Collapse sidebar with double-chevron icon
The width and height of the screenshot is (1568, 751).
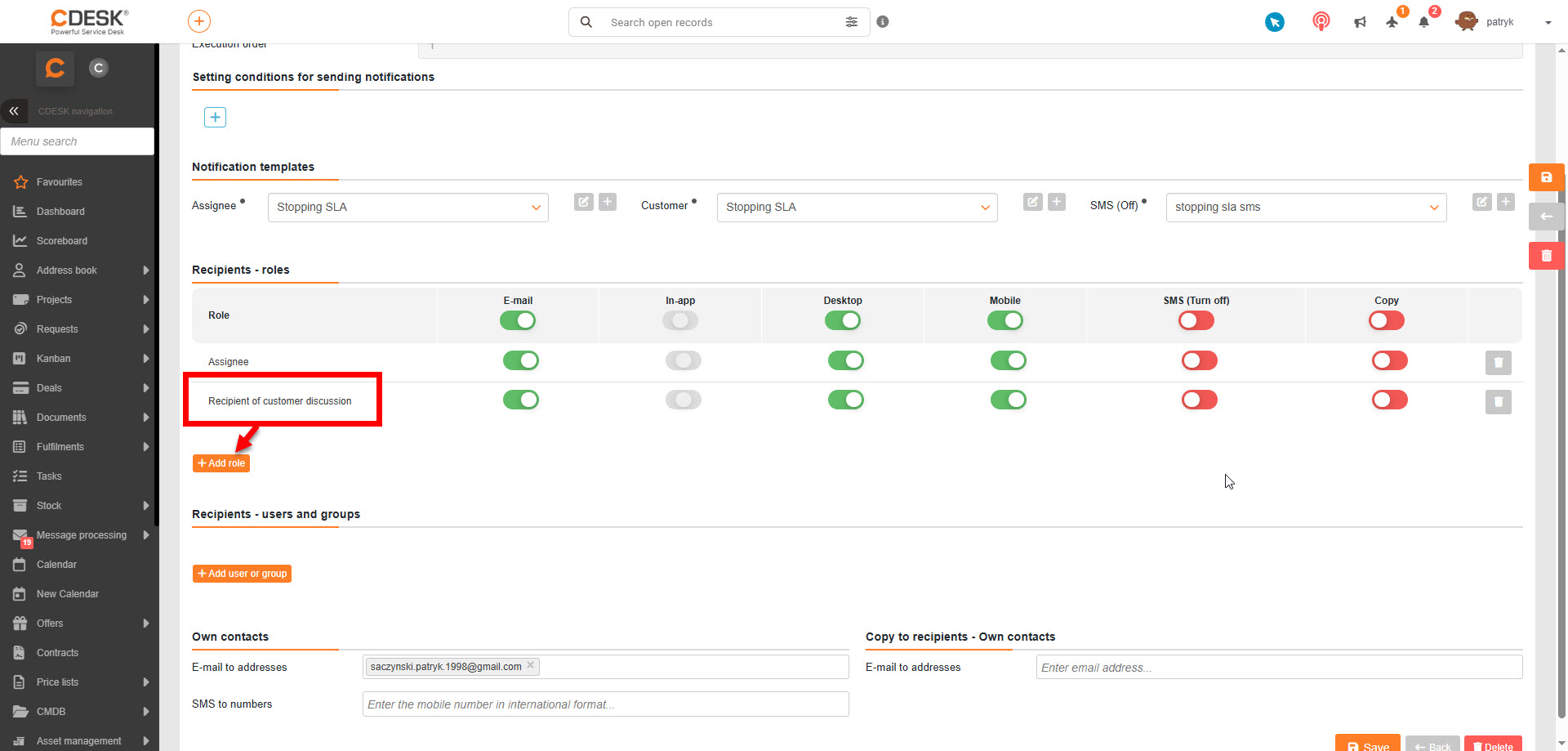[14, 110]
